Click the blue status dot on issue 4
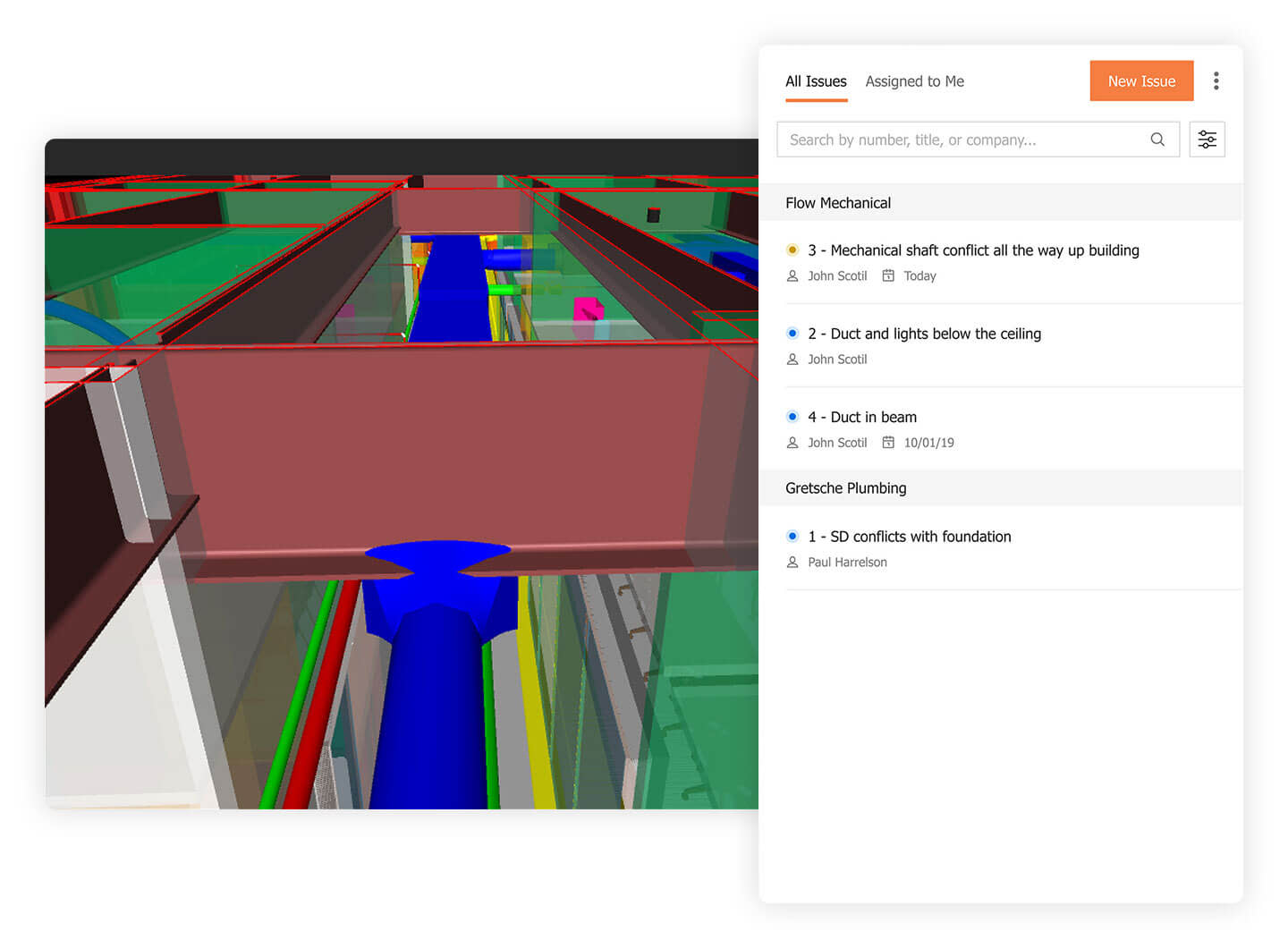The height and width of the screenshot is (948, 1288). (x=792, y=417)
